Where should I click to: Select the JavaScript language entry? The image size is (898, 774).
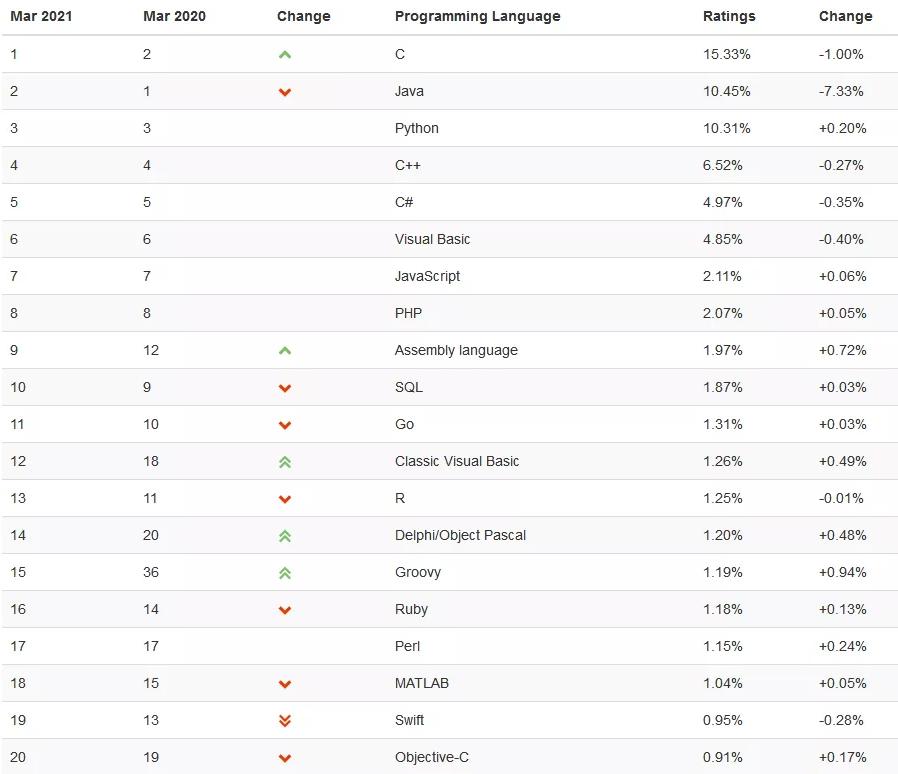(427, 276)
